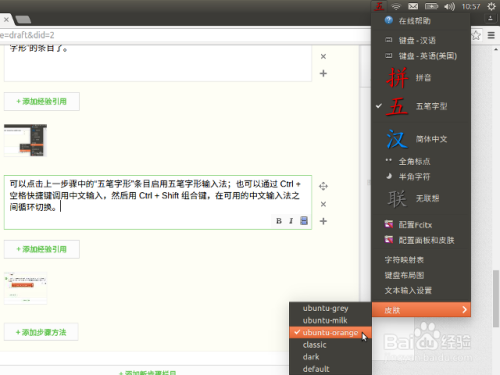Click the lower +添加经验引用 button
This screenshot has height=375, width=500.
[x=42, y=249]
